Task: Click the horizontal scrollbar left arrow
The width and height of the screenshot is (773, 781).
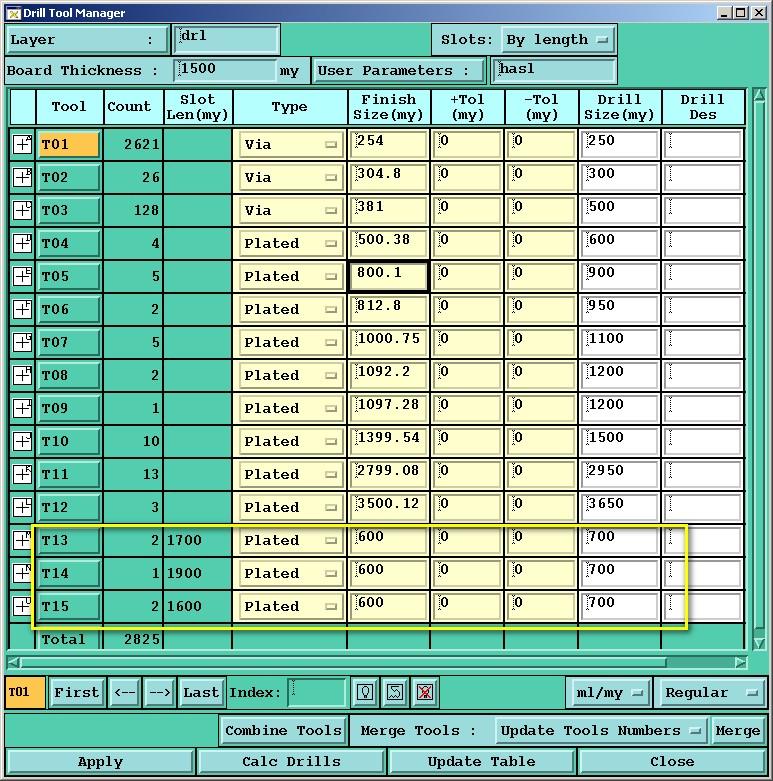Action: coord(13,662)
